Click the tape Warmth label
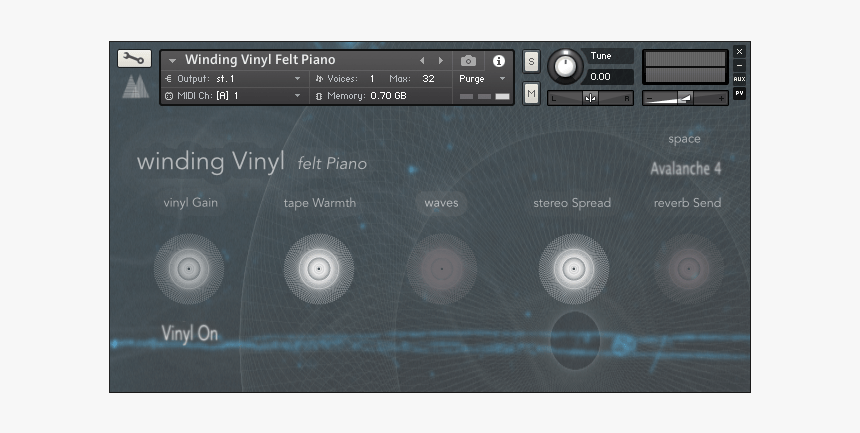This screenshot has width=860, height=433. (x=320, y=203)
